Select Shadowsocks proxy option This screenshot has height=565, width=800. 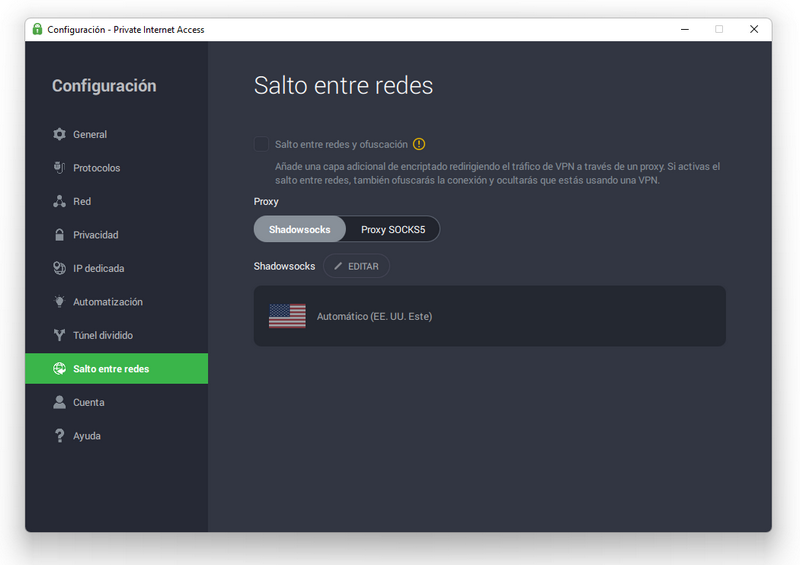(x=299, y=229)
